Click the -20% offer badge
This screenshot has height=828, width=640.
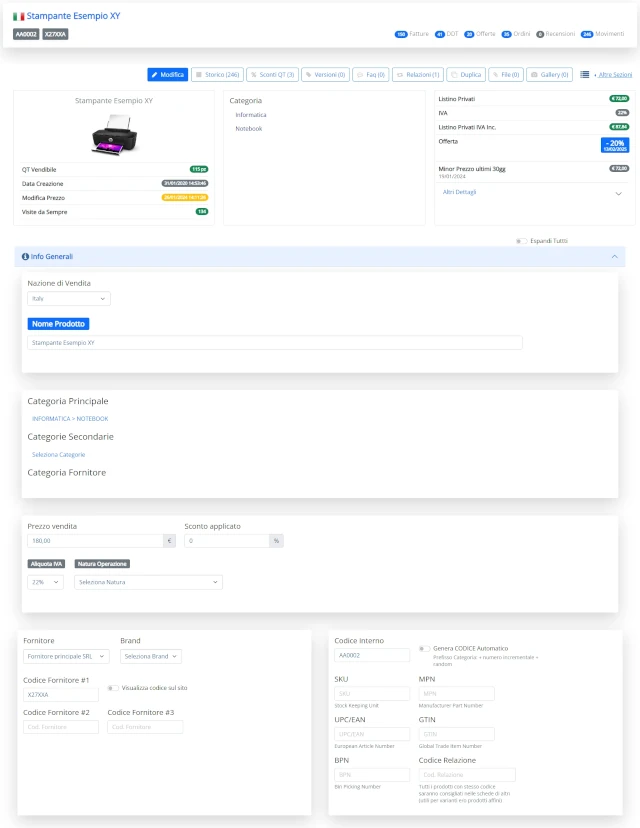coord(615,145)
